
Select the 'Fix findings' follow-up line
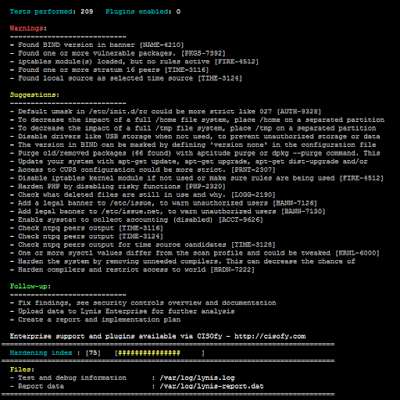coord(143,303)
